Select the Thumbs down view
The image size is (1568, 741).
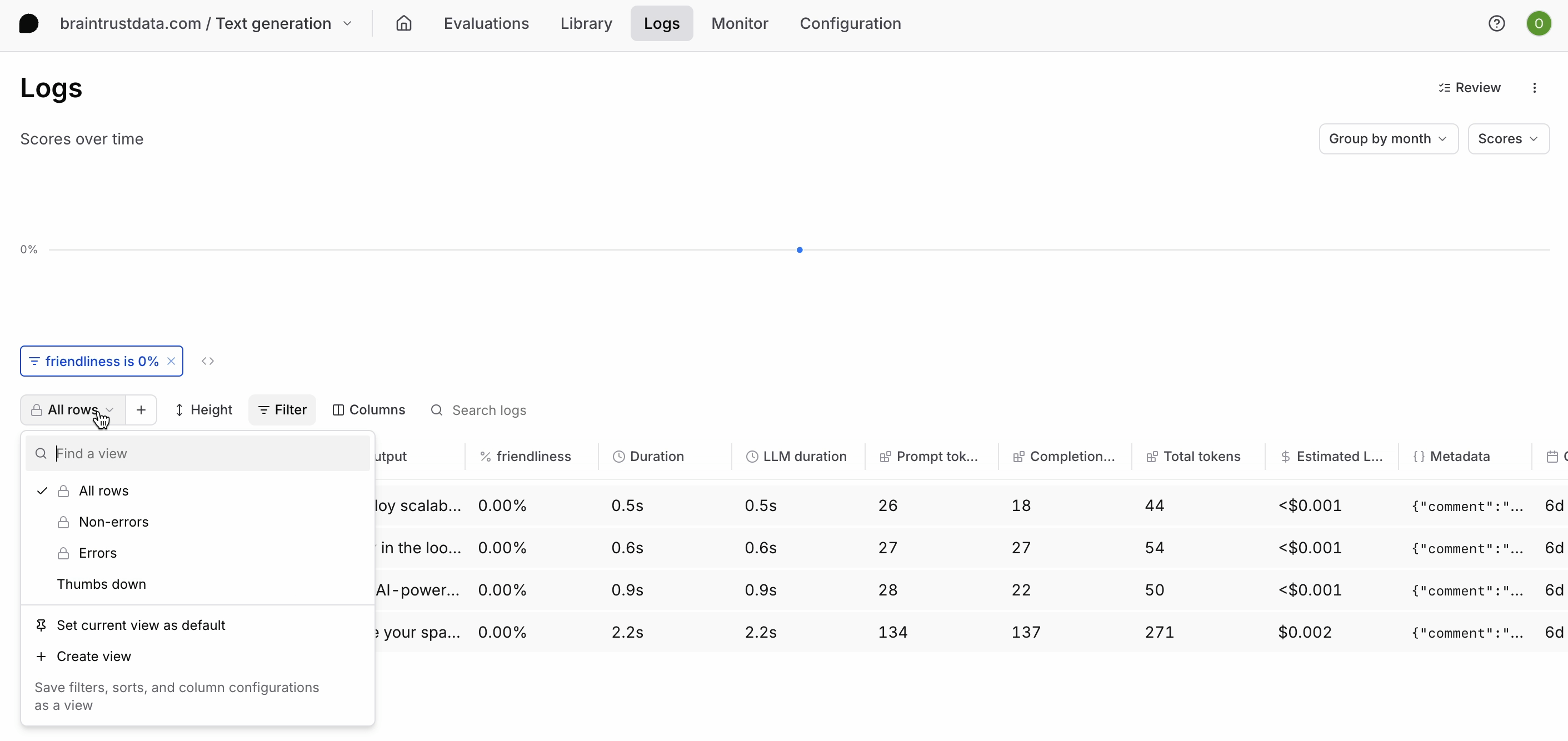[x=101, y=583]
